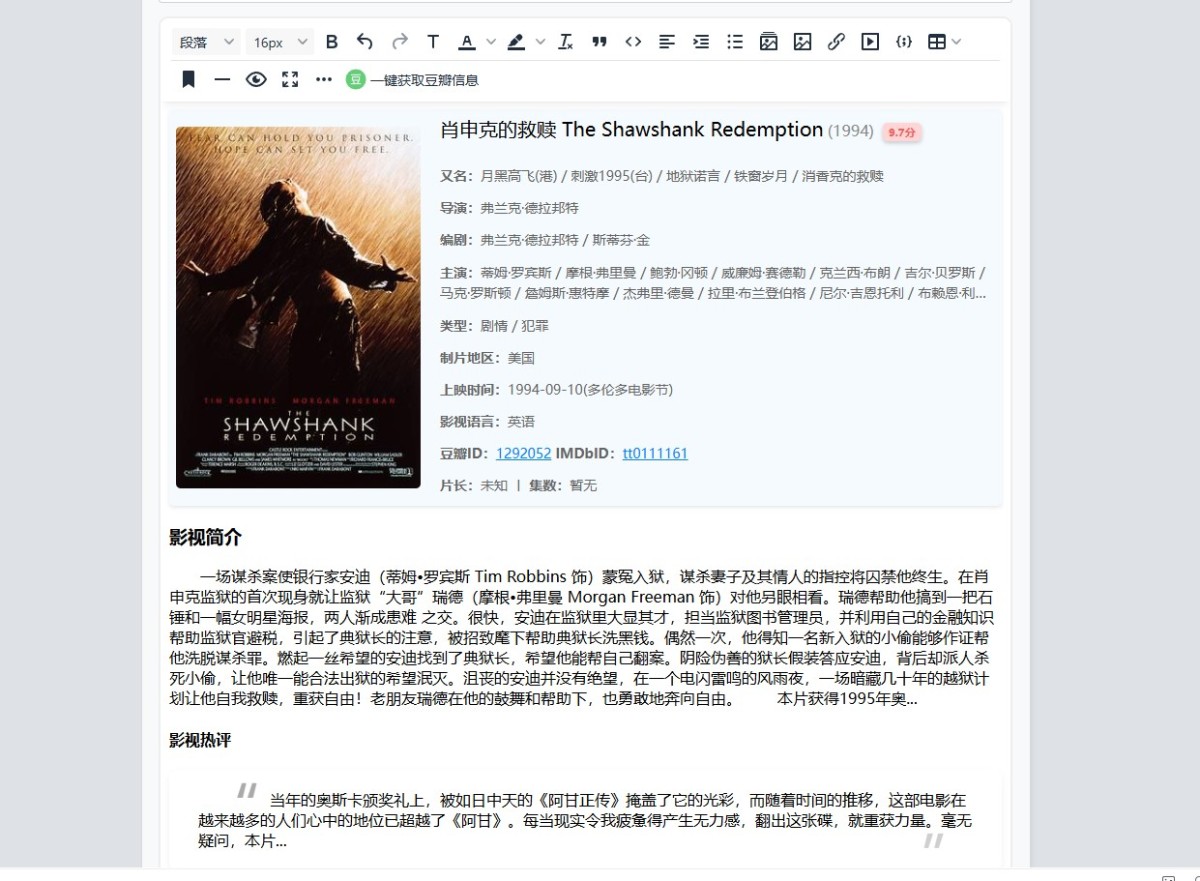Viewport: 1200px width, 881px height.
Task: Click the T text format icon
Action: [x=433, y=42]
